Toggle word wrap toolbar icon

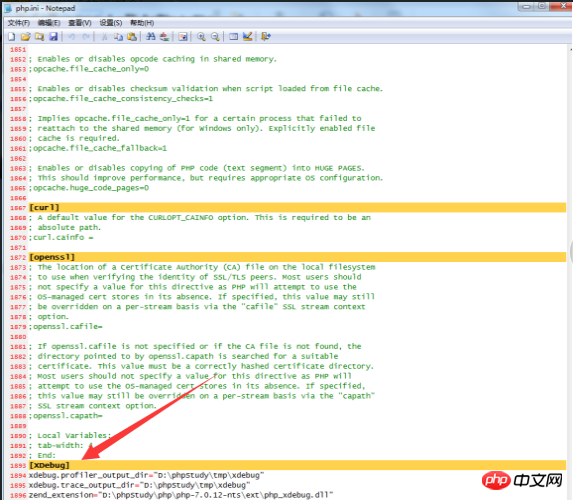[183, 37]
